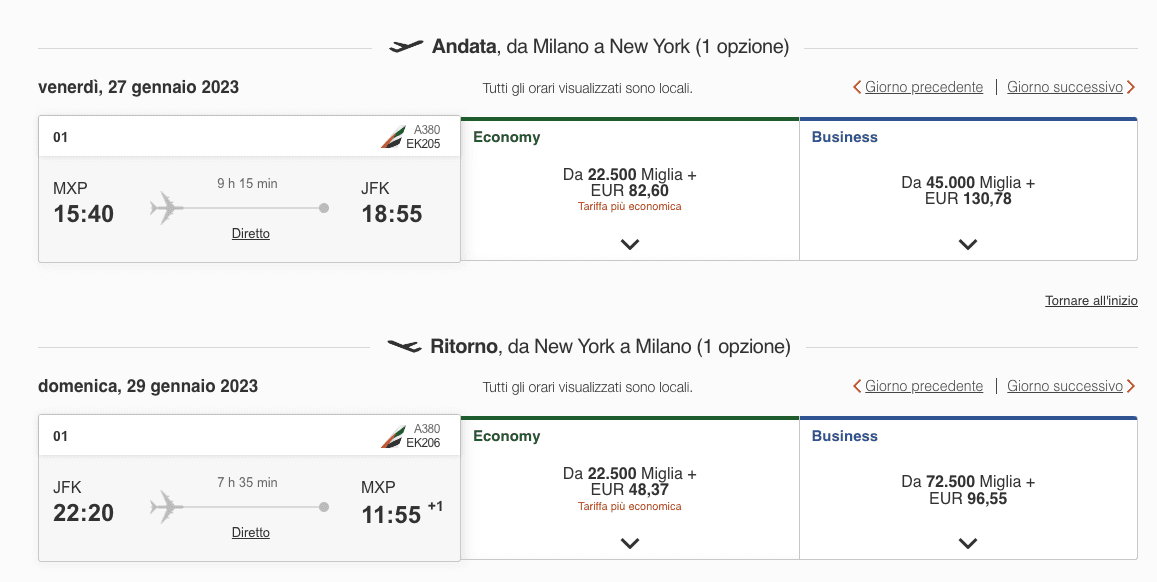Select the Business tab for the return flight

[844, 436]
